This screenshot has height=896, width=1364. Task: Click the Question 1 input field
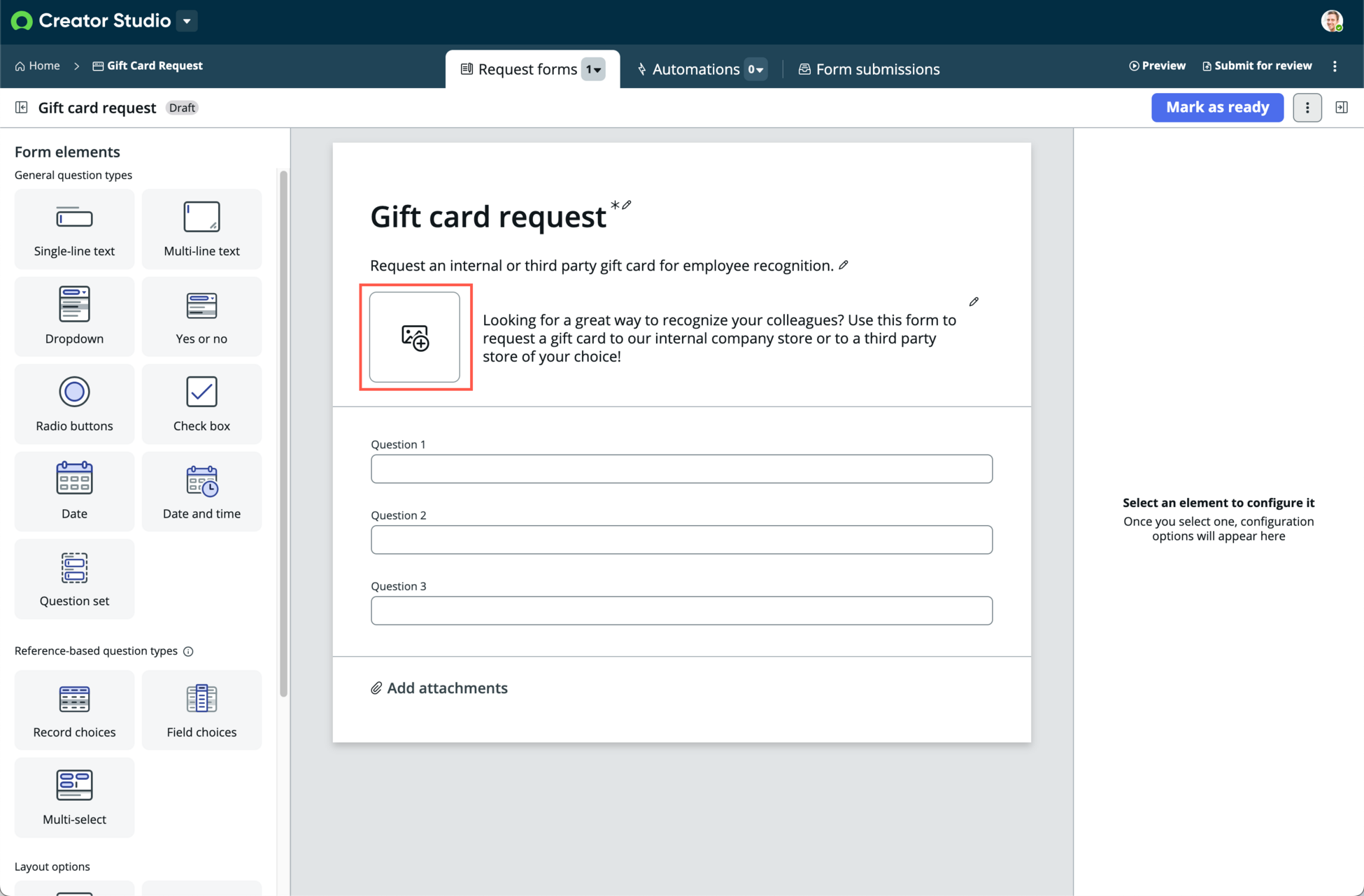[x=681, y=469]
